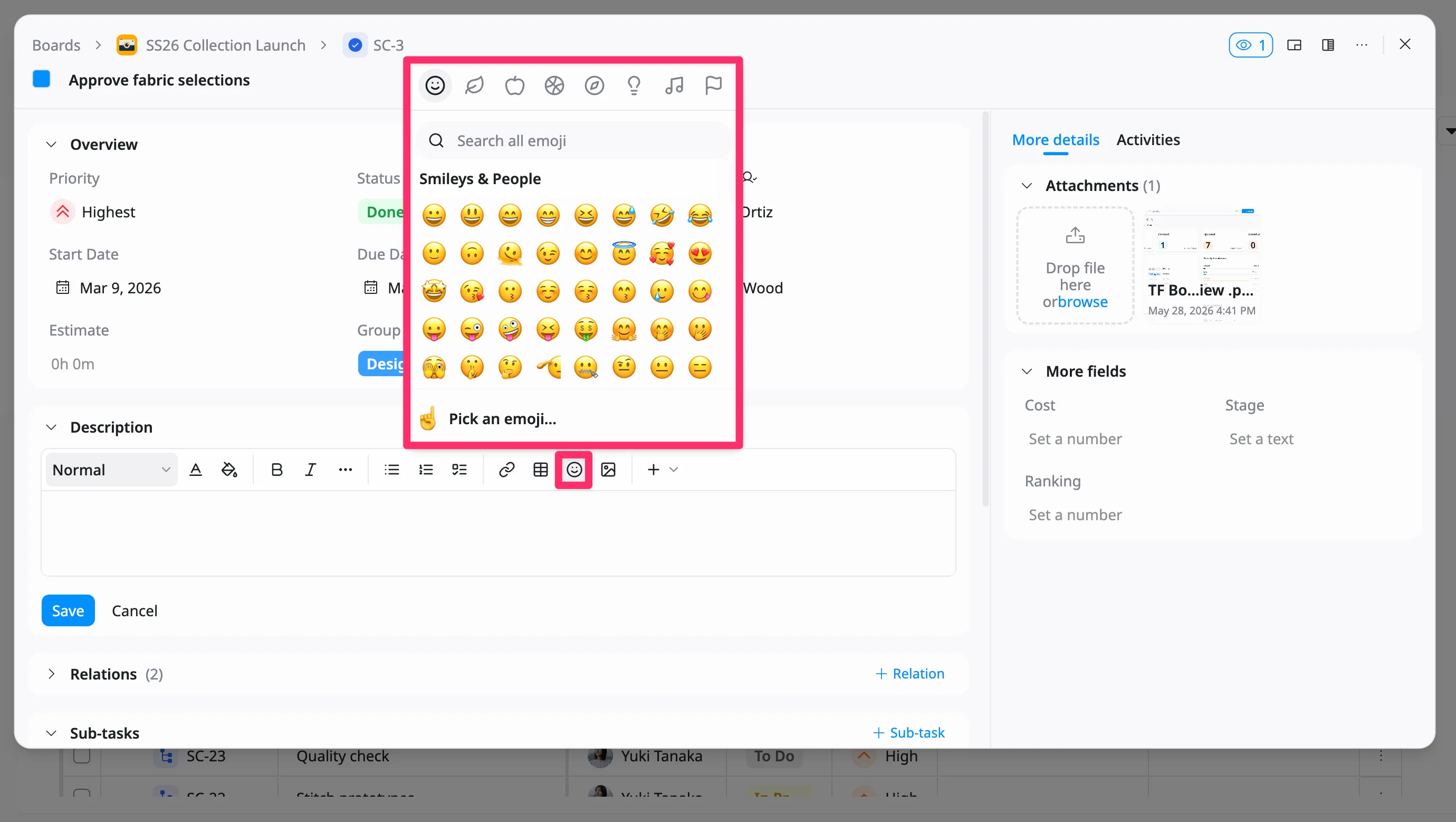Insert a table in description

[540, 470]
